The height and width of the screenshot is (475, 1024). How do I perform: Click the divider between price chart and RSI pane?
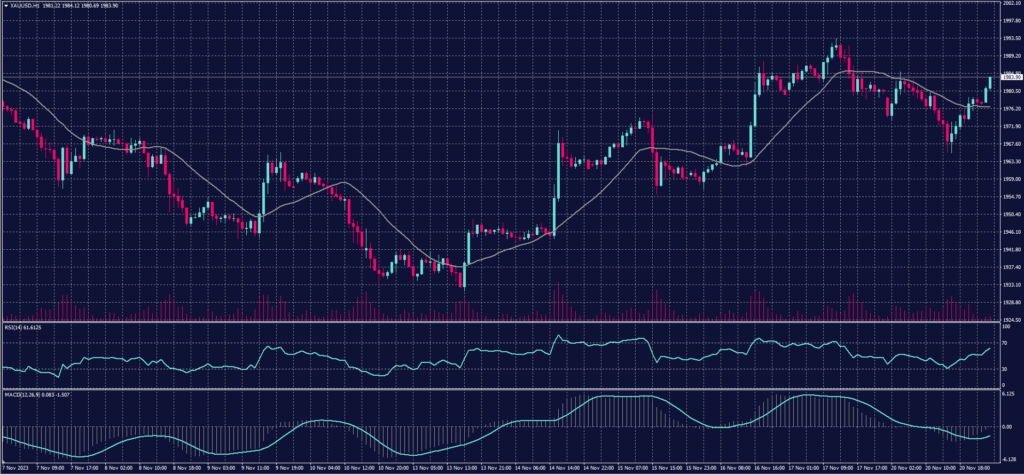pos(500,322)
